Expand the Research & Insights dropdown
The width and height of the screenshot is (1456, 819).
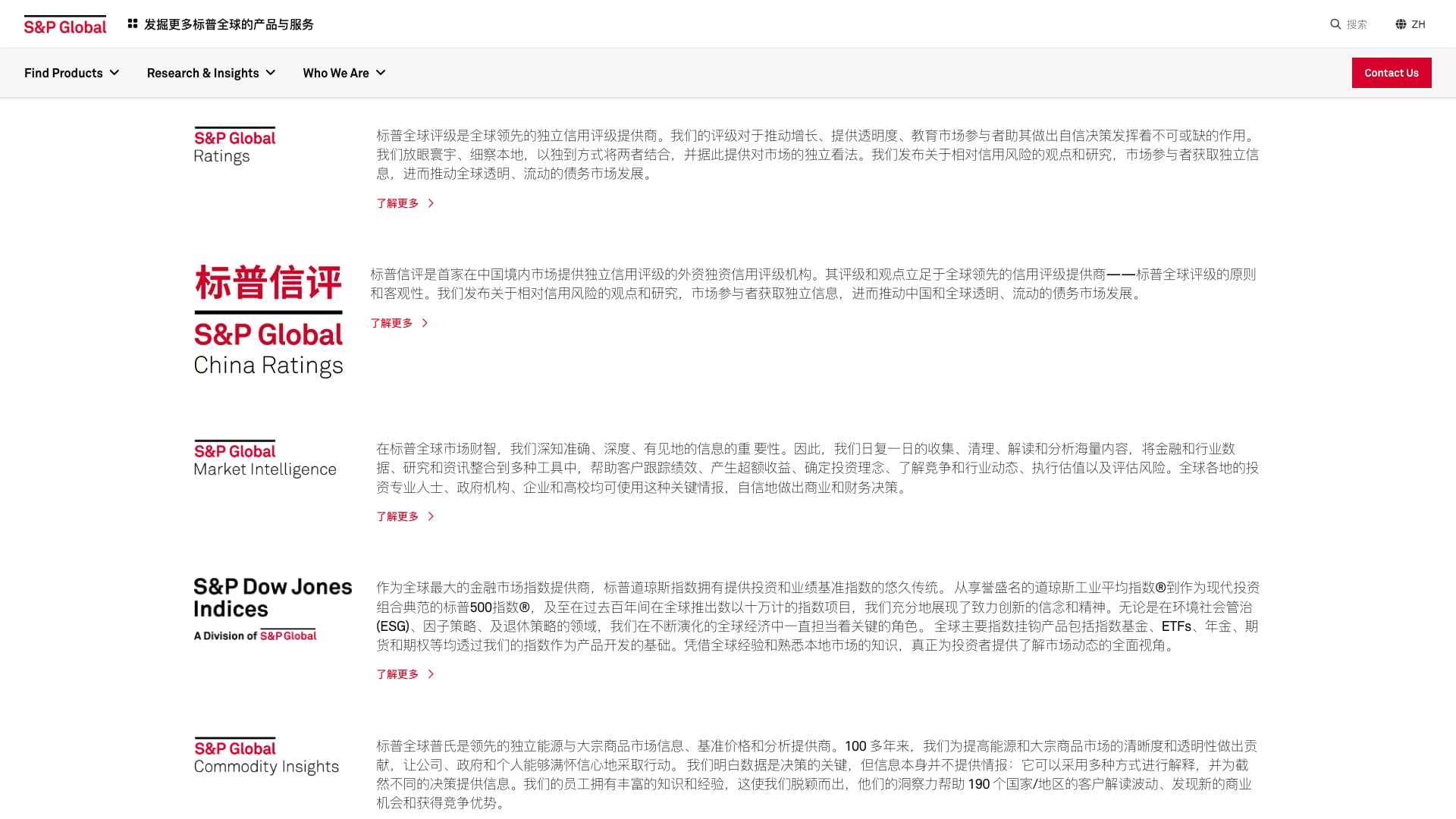pos(211,73)
